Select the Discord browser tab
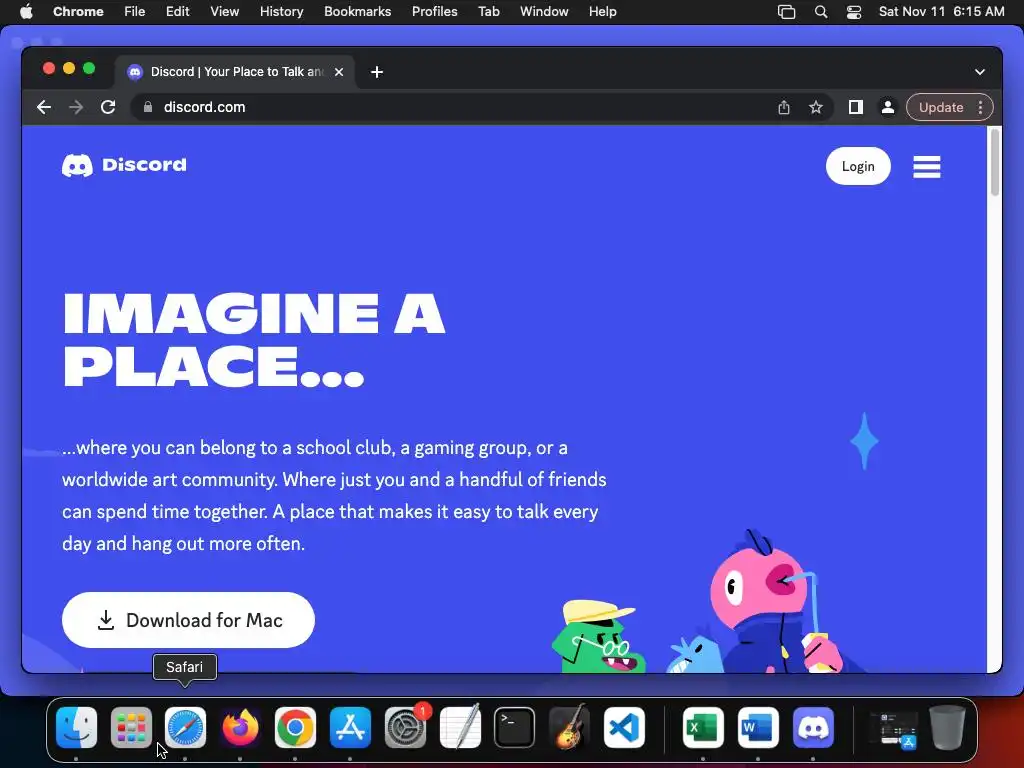The width and height of the screenshot is (1024, 768). coord(235,72)
